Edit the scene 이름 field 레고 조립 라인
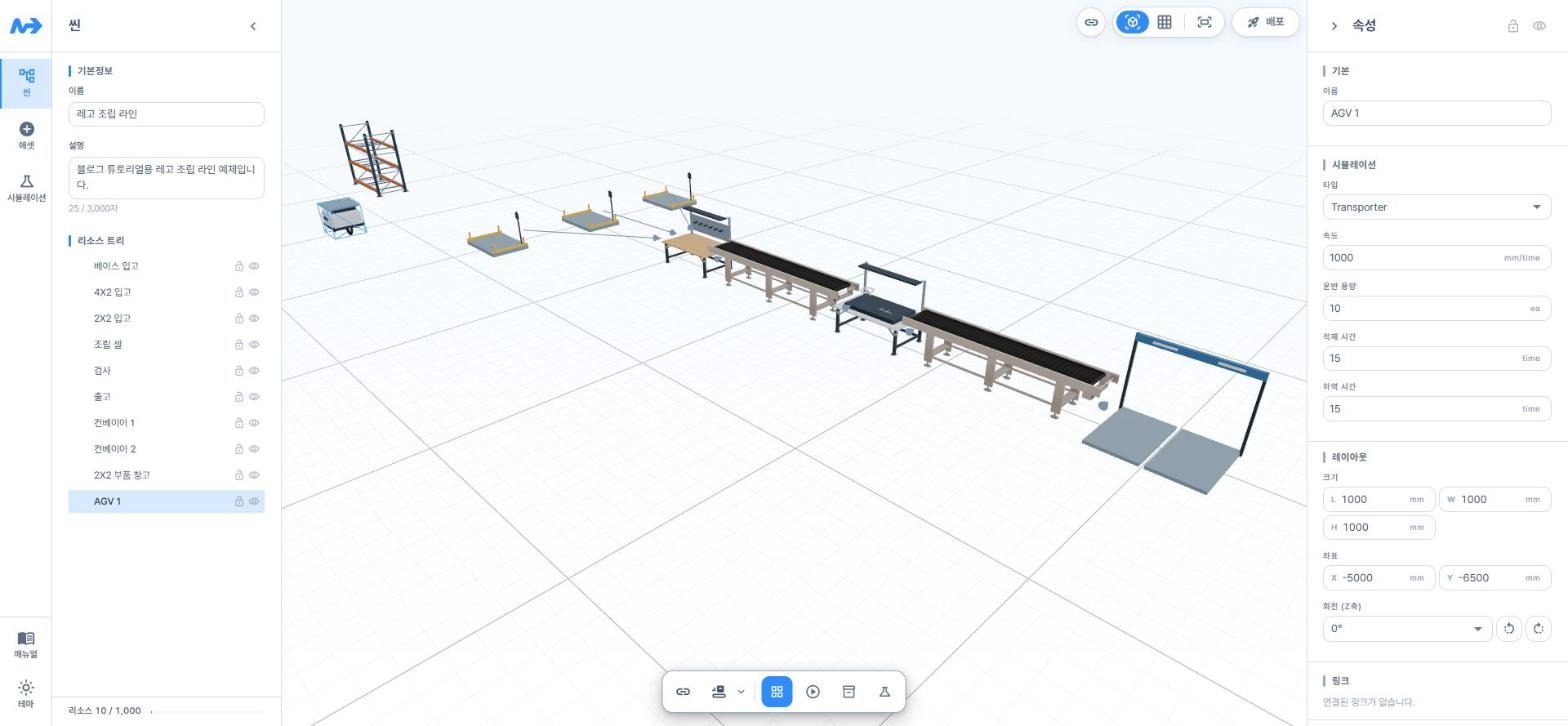Screen dimensions: 1568x726 (166, 114)
